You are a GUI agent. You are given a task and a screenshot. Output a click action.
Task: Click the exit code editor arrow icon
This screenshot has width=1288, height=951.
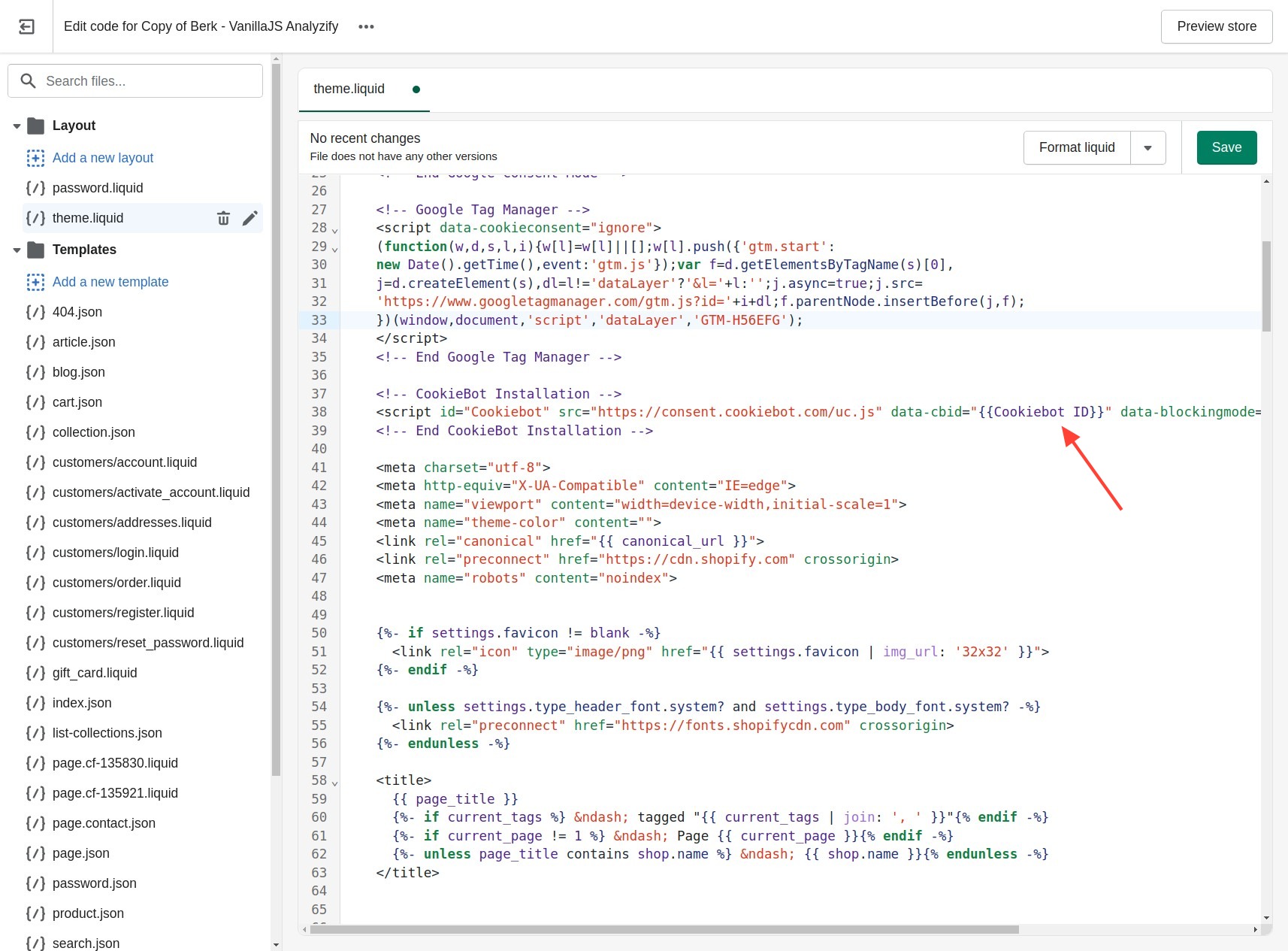point(26,26)
